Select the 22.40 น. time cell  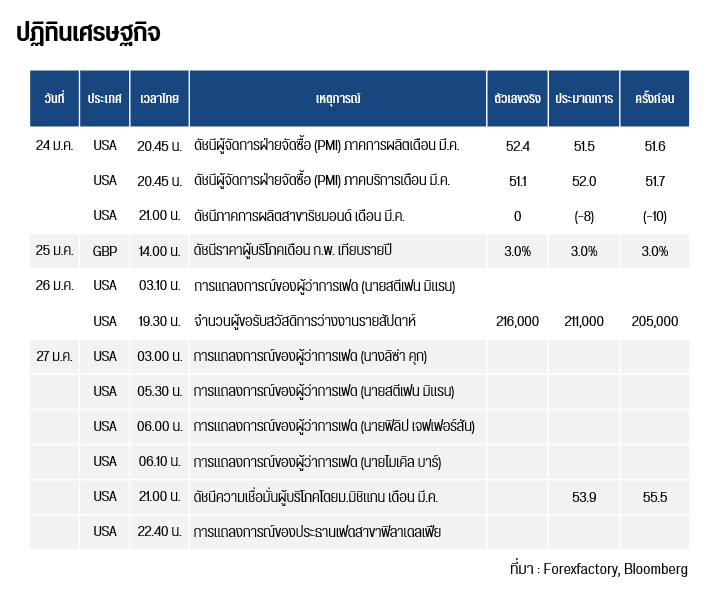[159, 531]
